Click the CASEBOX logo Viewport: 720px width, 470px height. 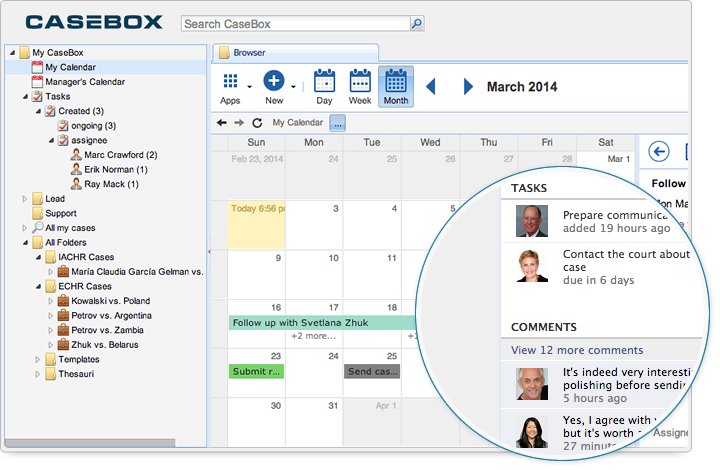[x=94, y=22]
